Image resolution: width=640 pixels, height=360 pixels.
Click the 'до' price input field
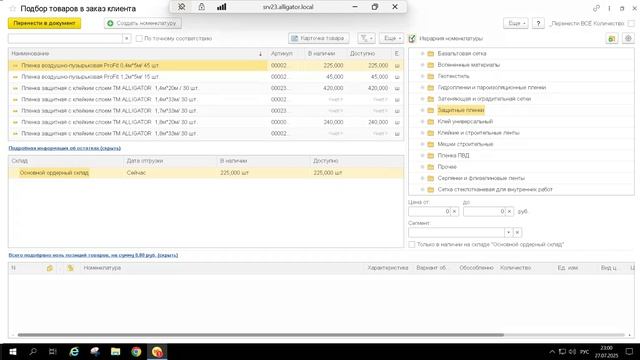point(484,211)
